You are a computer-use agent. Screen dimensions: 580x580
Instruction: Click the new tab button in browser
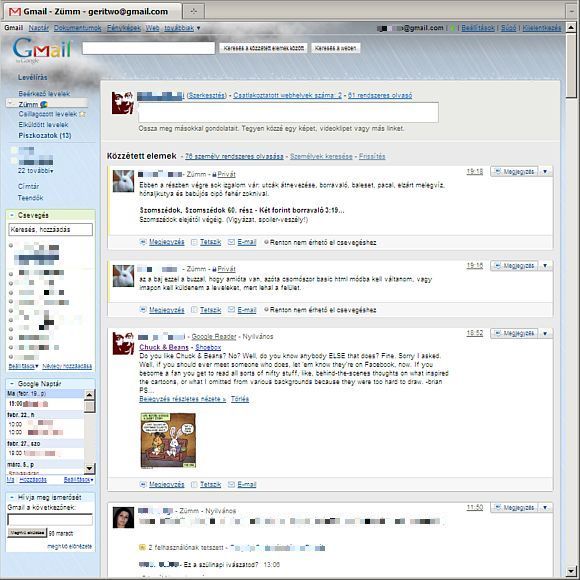[193, 11]
